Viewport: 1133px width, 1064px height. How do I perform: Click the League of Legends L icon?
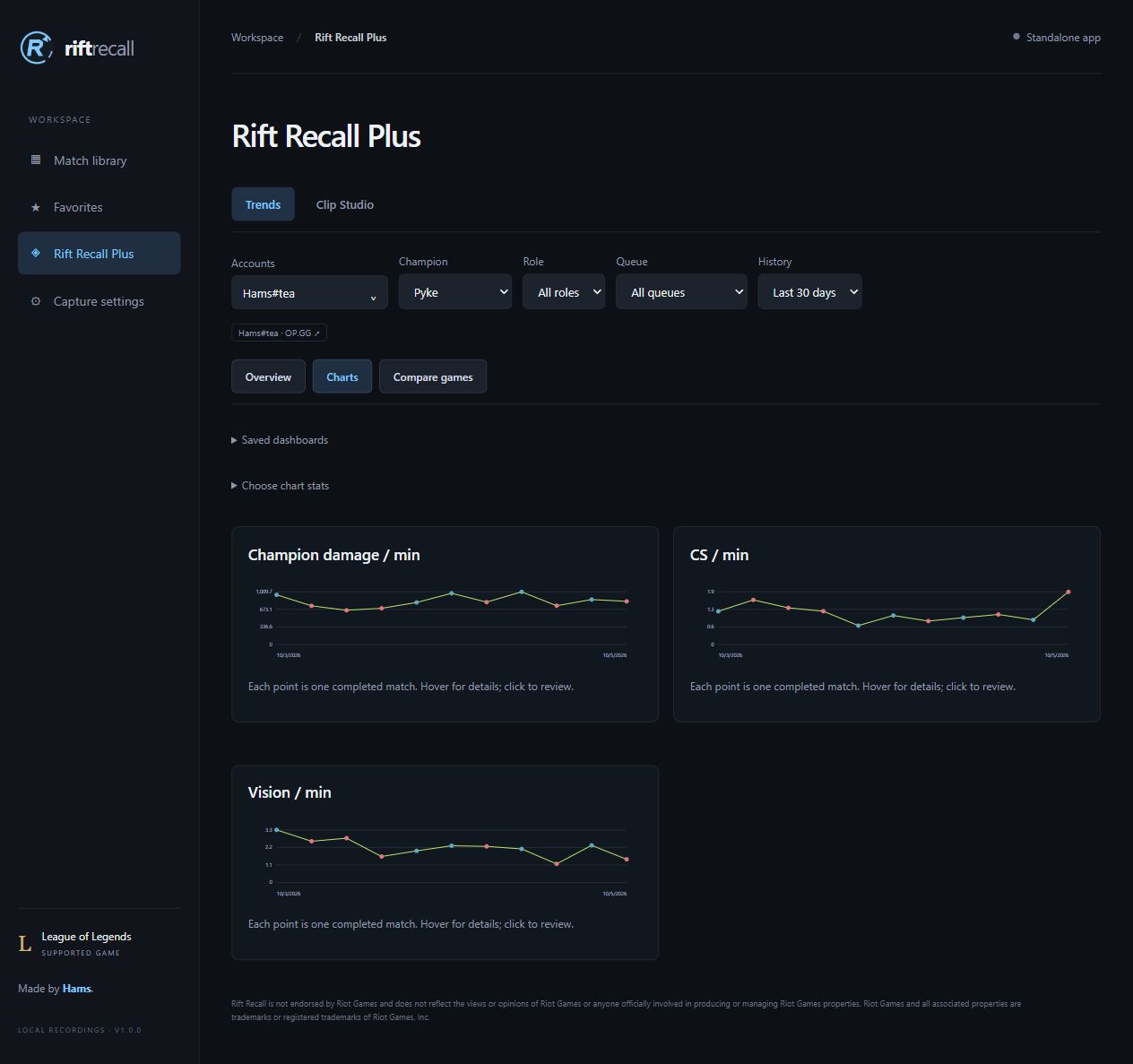coord(25,943)
